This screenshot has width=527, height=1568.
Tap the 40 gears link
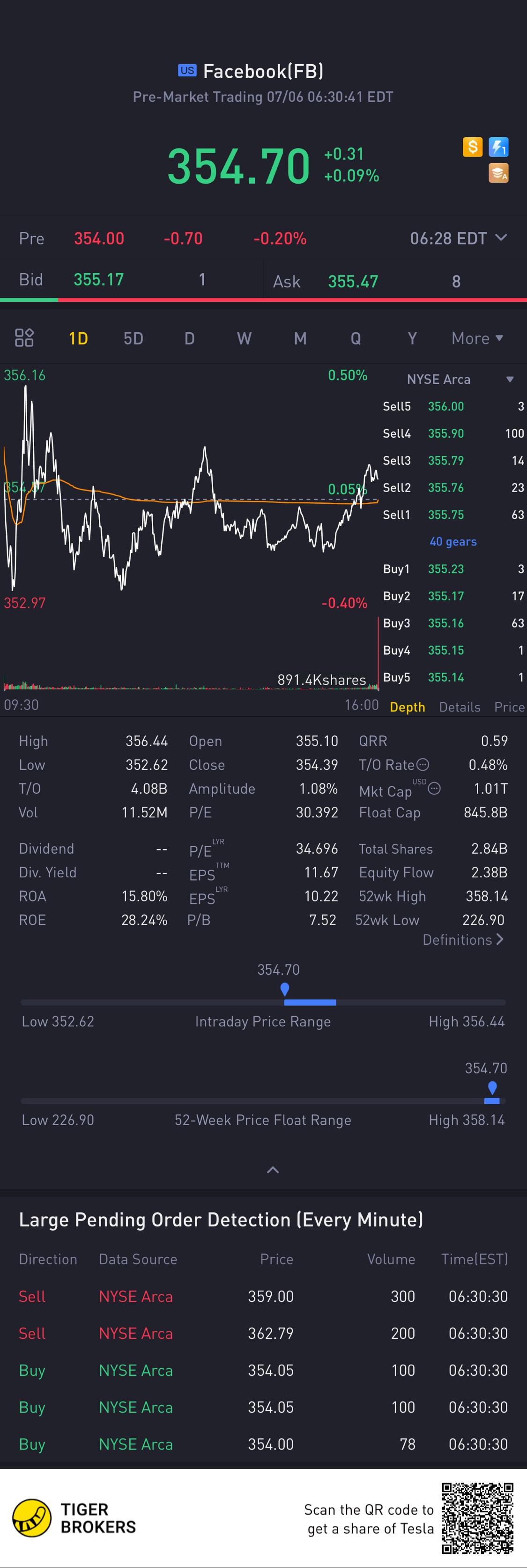453,541
